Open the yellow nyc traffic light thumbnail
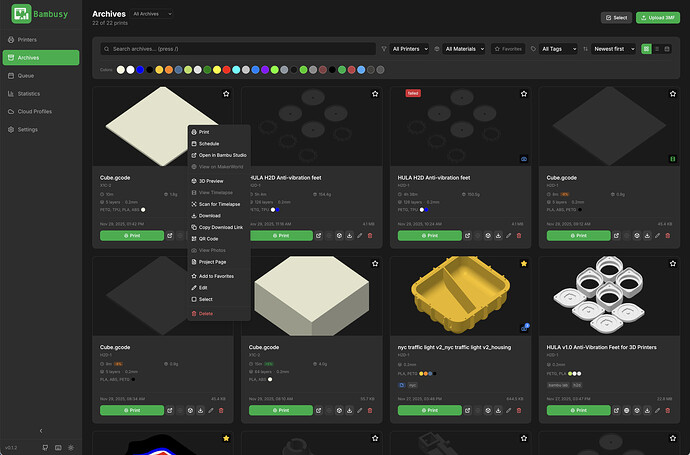Viewport: 690px width, 455px height. tap(460, 296)
